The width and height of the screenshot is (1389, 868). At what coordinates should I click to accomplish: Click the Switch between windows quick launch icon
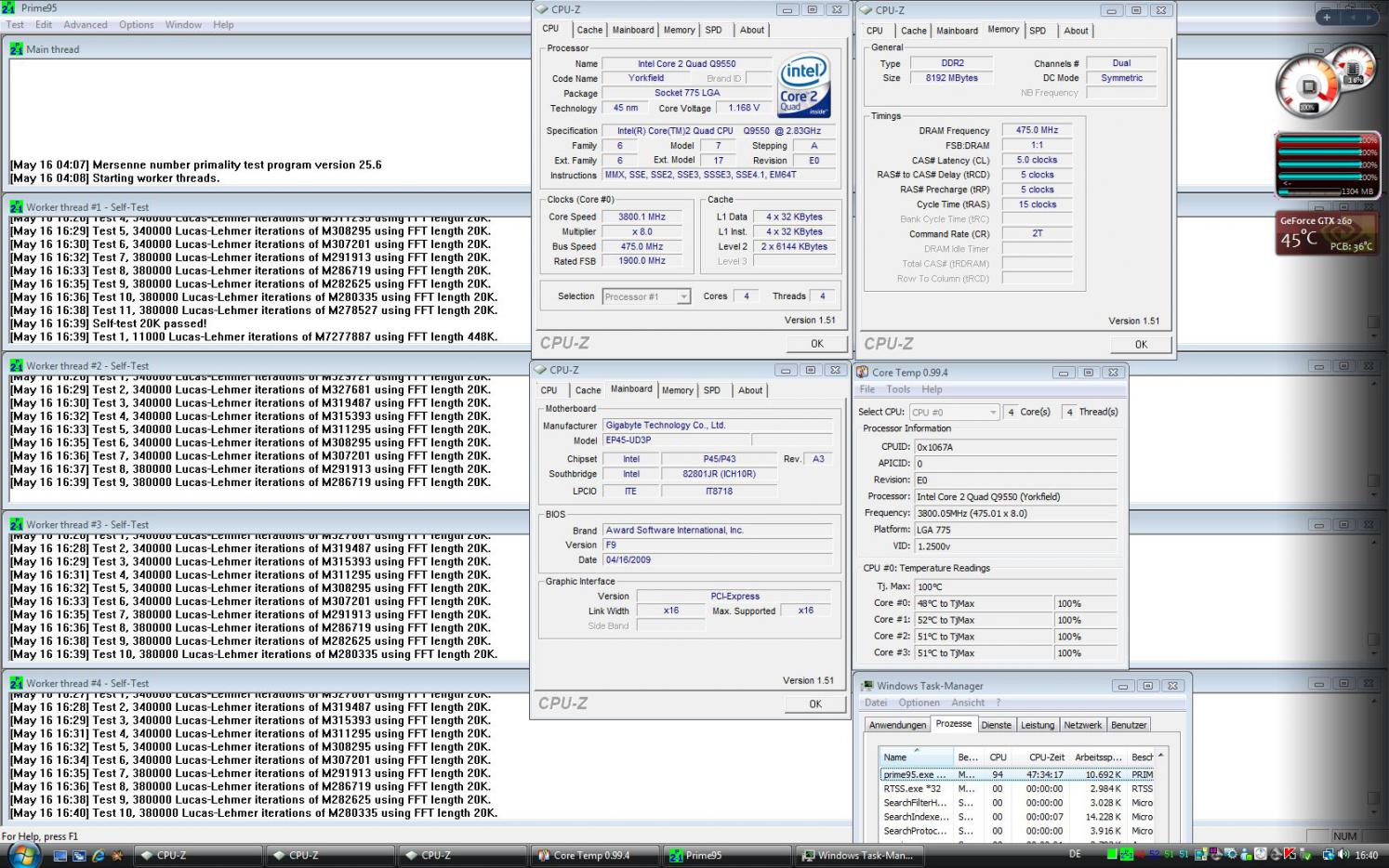79,855
